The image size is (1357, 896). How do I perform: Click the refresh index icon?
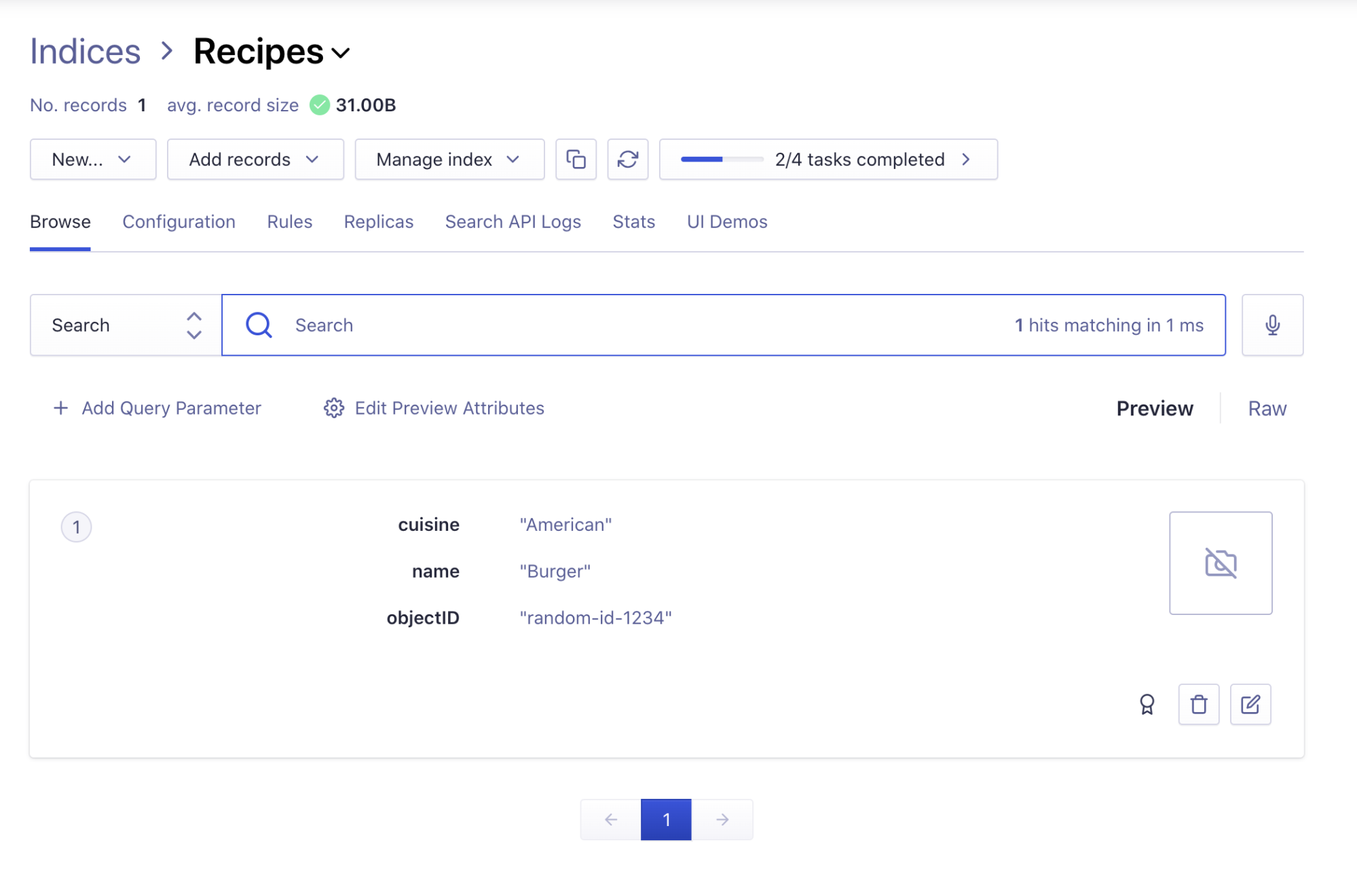(x=627, y=160)
